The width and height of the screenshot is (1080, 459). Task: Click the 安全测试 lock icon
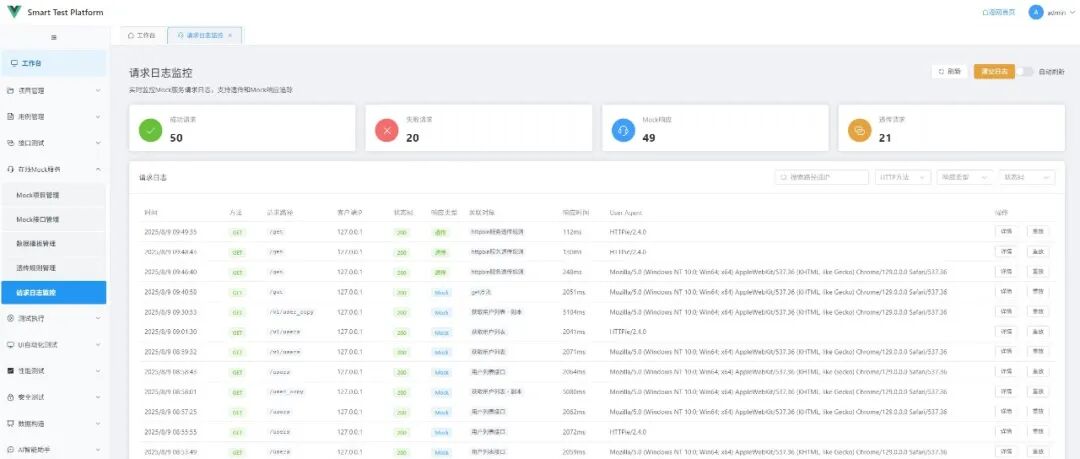click(10, 397)
